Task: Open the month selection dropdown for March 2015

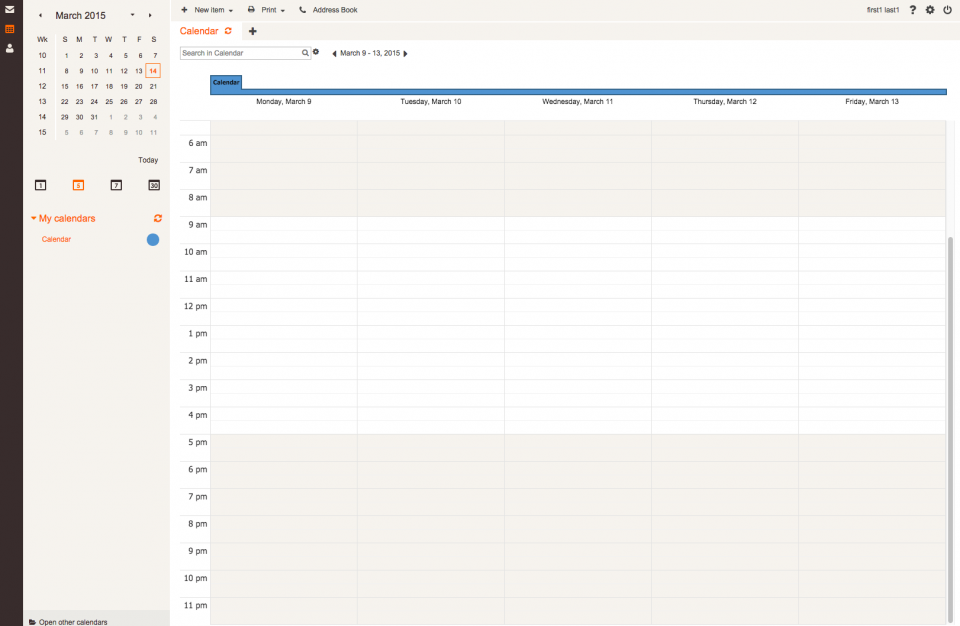Action: point(131,15)
